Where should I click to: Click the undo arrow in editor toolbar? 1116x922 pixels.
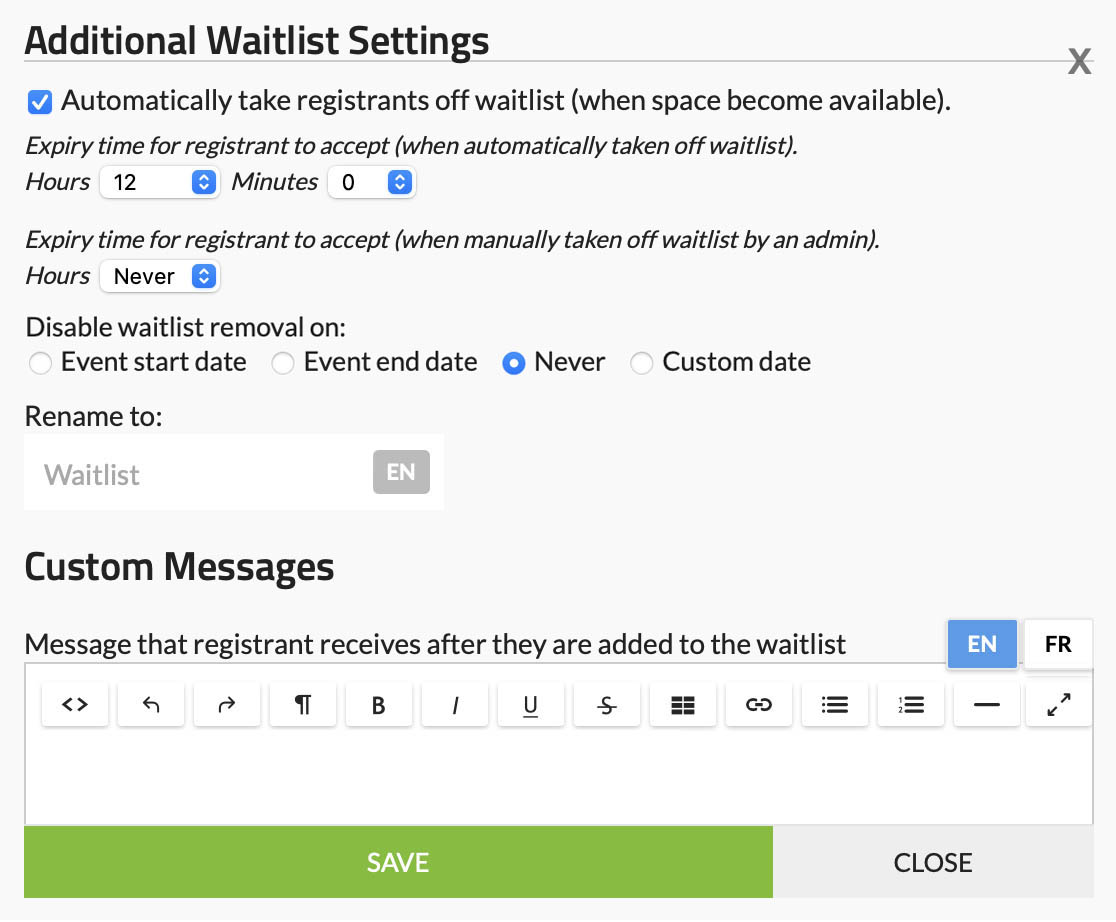tap(151, 705)
